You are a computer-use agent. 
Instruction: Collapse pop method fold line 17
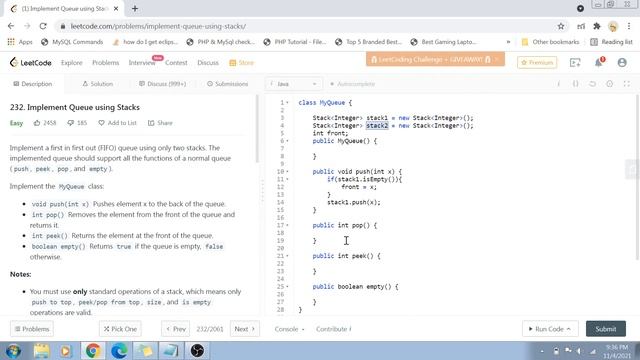(x=287, y=225)
